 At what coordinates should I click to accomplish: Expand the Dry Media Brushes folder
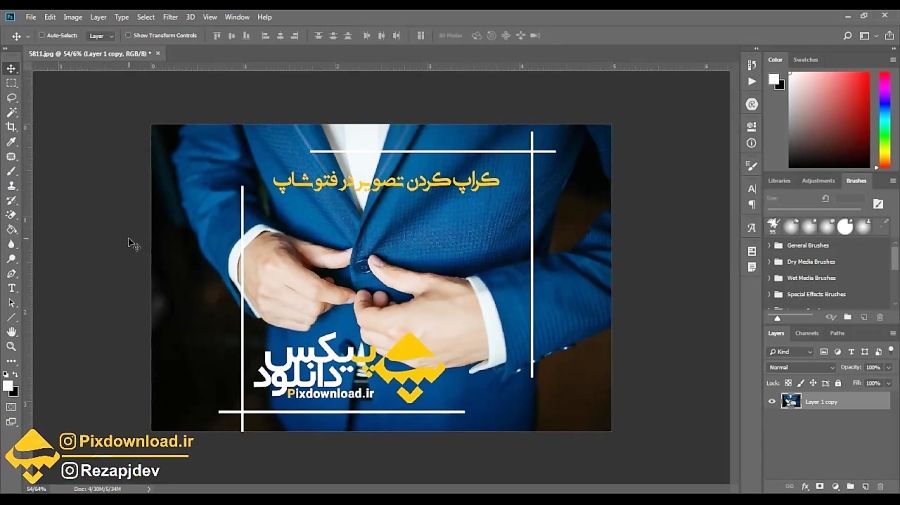tap(769, 262)
